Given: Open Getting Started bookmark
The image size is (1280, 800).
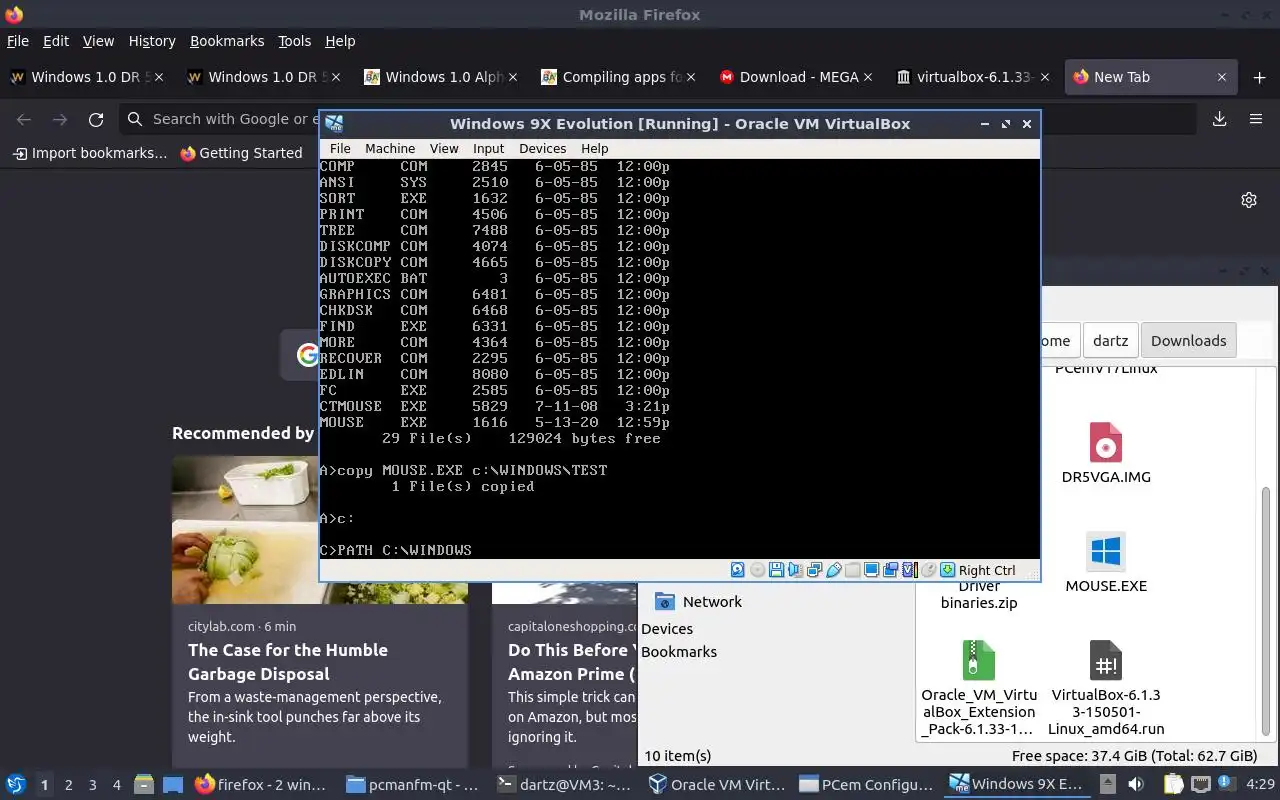Looking at the screenshot, I should click(241, 153).
